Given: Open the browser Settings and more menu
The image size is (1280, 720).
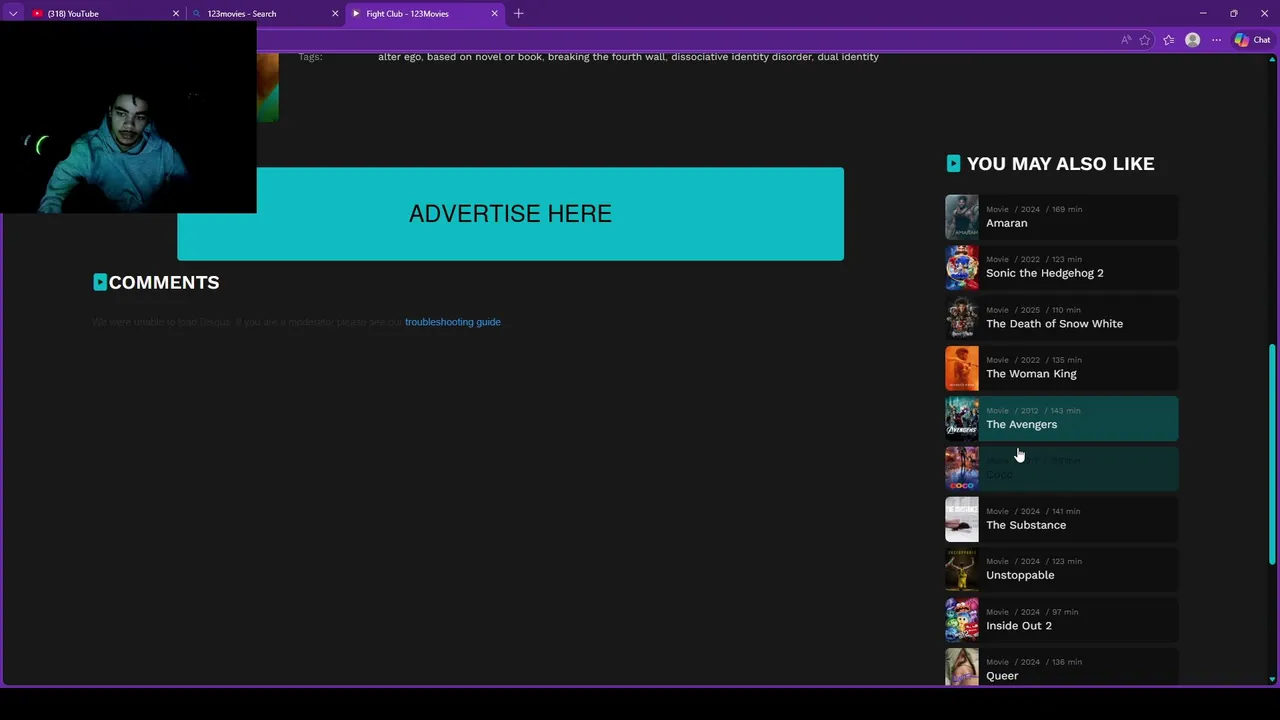Looking at the screenshot, I should tap(1216, 40).
